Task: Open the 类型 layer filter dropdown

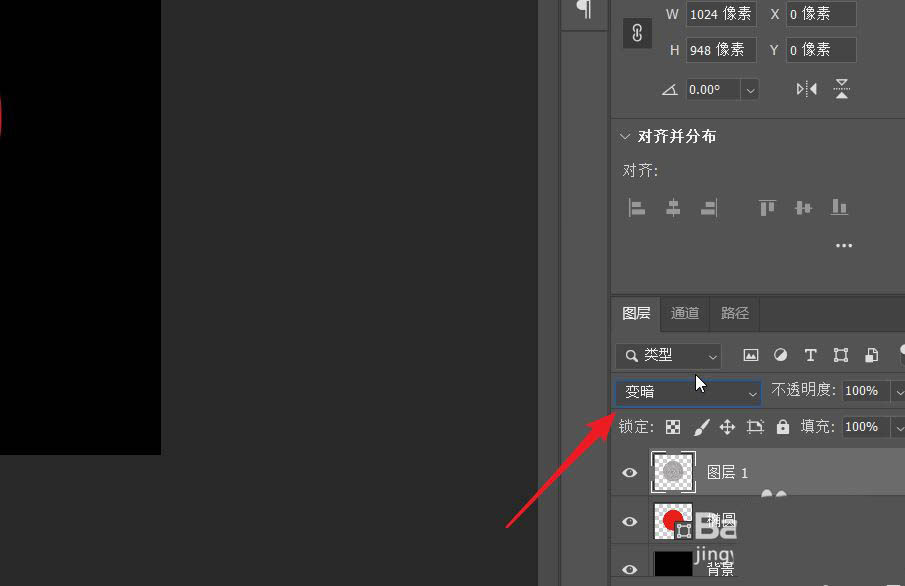Action: pos(668,356)
